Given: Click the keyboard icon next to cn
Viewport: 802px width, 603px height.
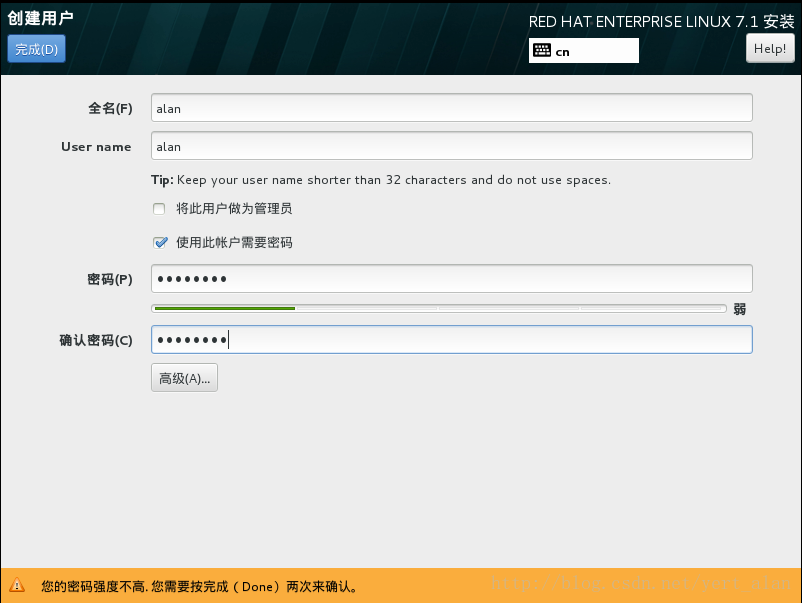Looking at the screenshot, I should click(542, 51).
